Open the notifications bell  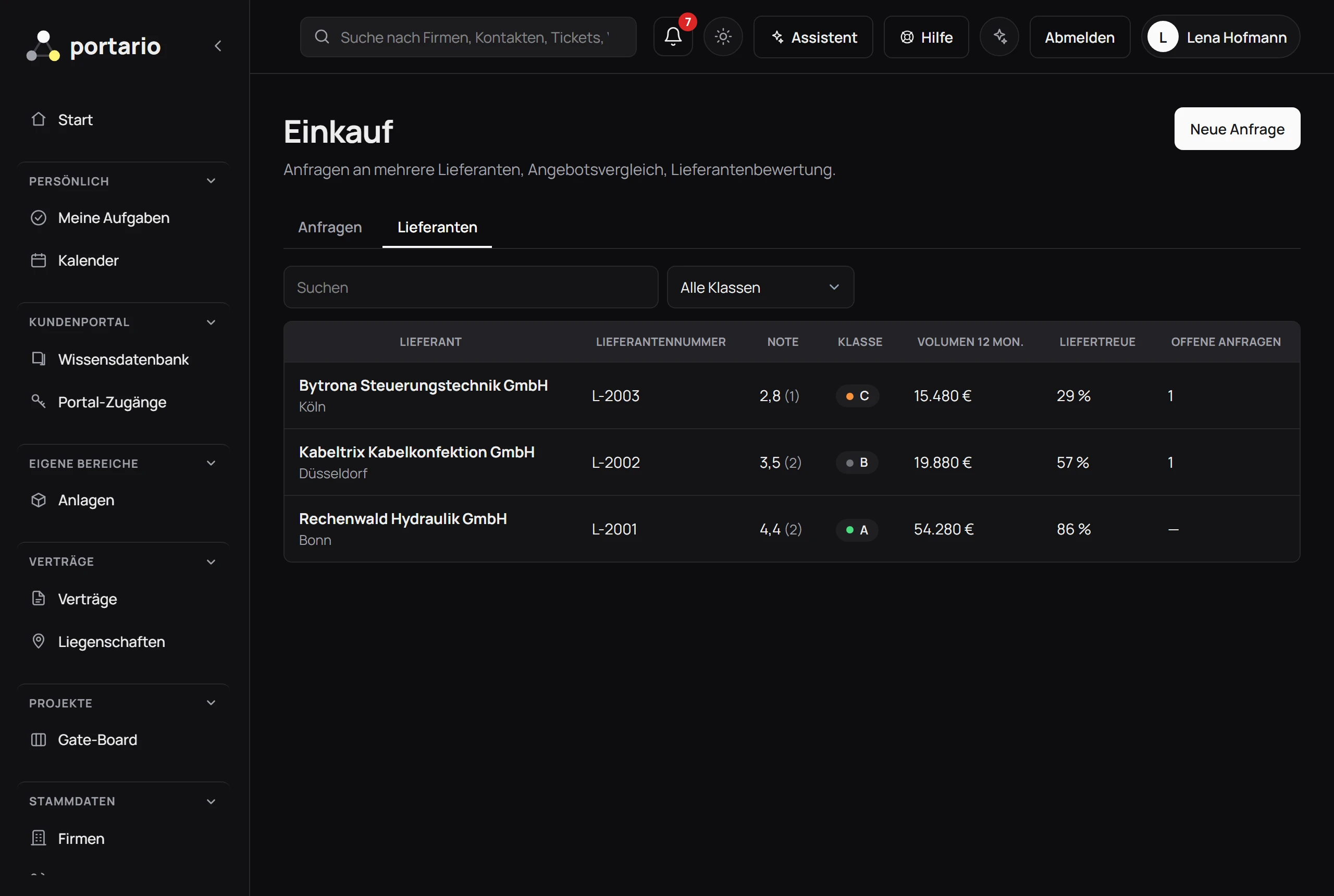[673, 37]
